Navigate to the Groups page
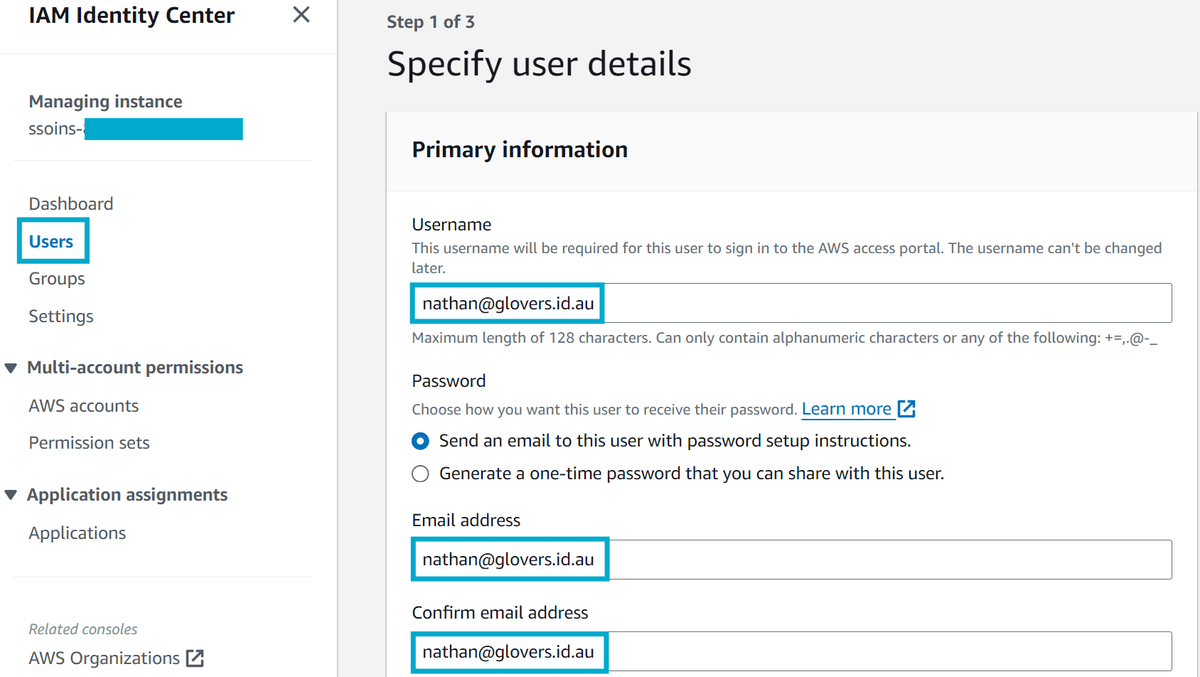The image size is (1200, 677). (x=56, y=278)
